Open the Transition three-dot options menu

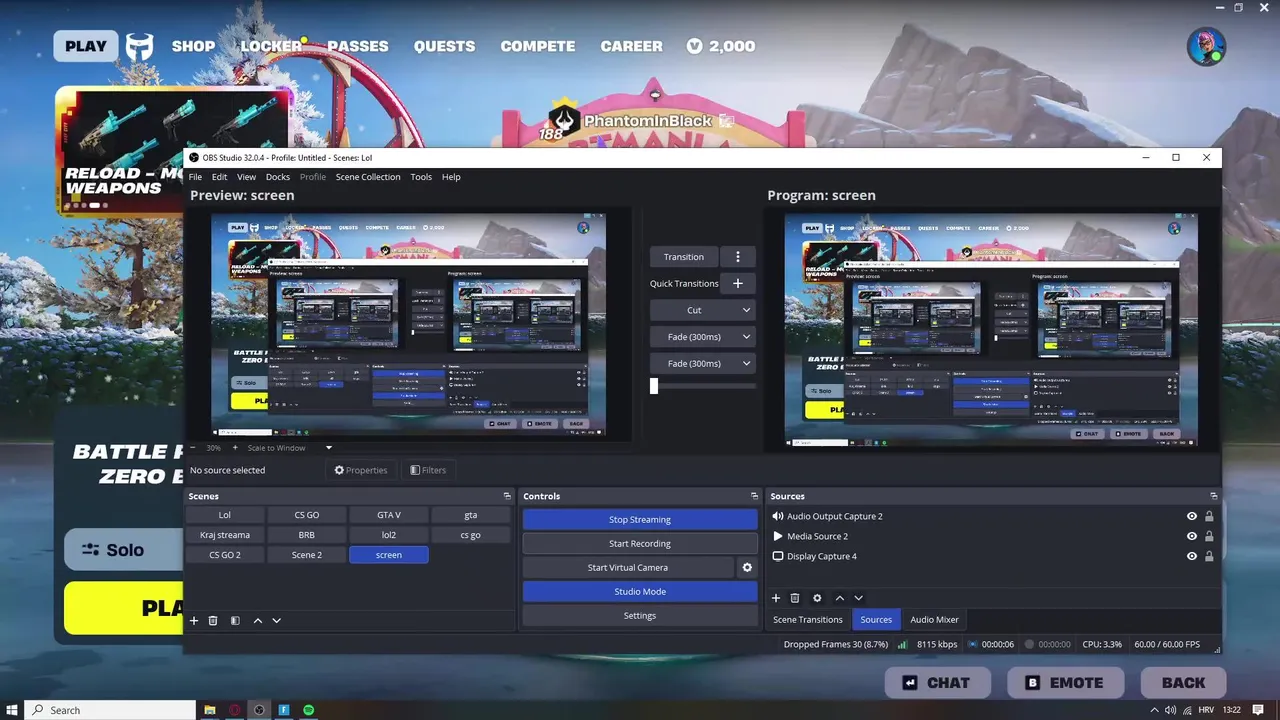[x=738, y=257]
